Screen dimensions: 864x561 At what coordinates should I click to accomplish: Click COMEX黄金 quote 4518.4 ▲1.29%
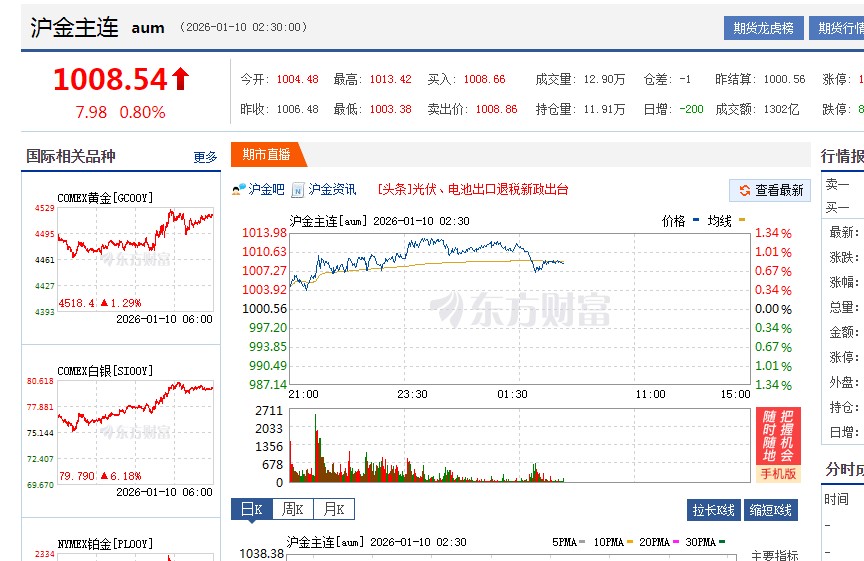click(x=100, y=303)
